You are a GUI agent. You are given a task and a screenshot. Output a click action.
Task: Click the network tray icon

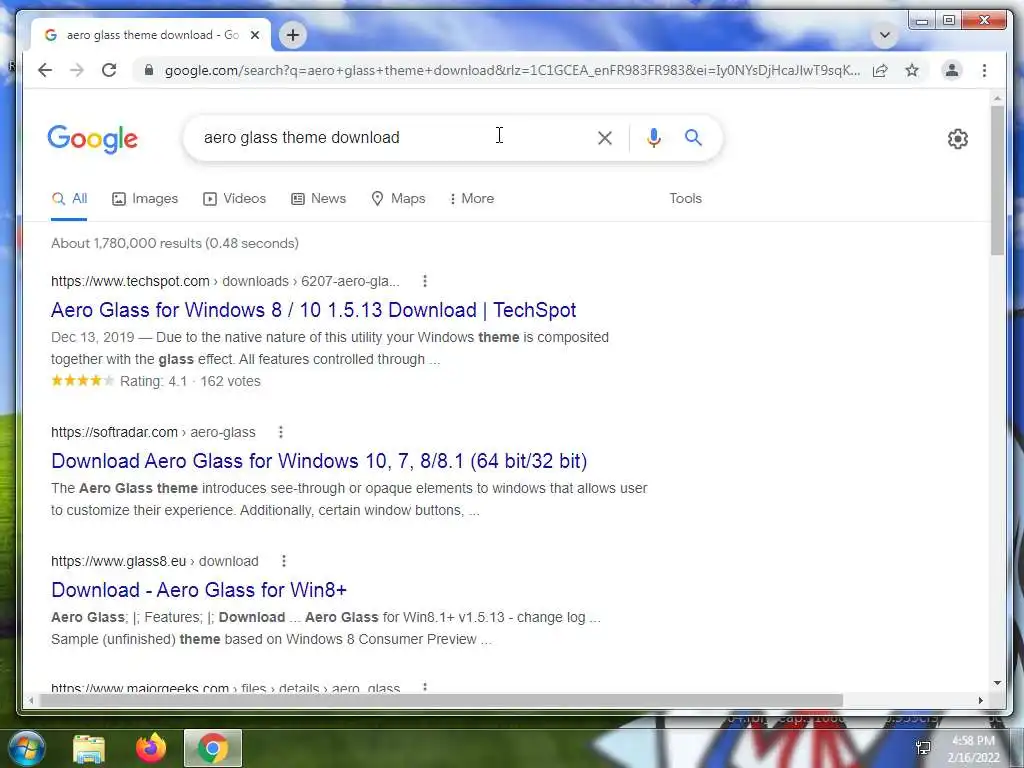923,748
